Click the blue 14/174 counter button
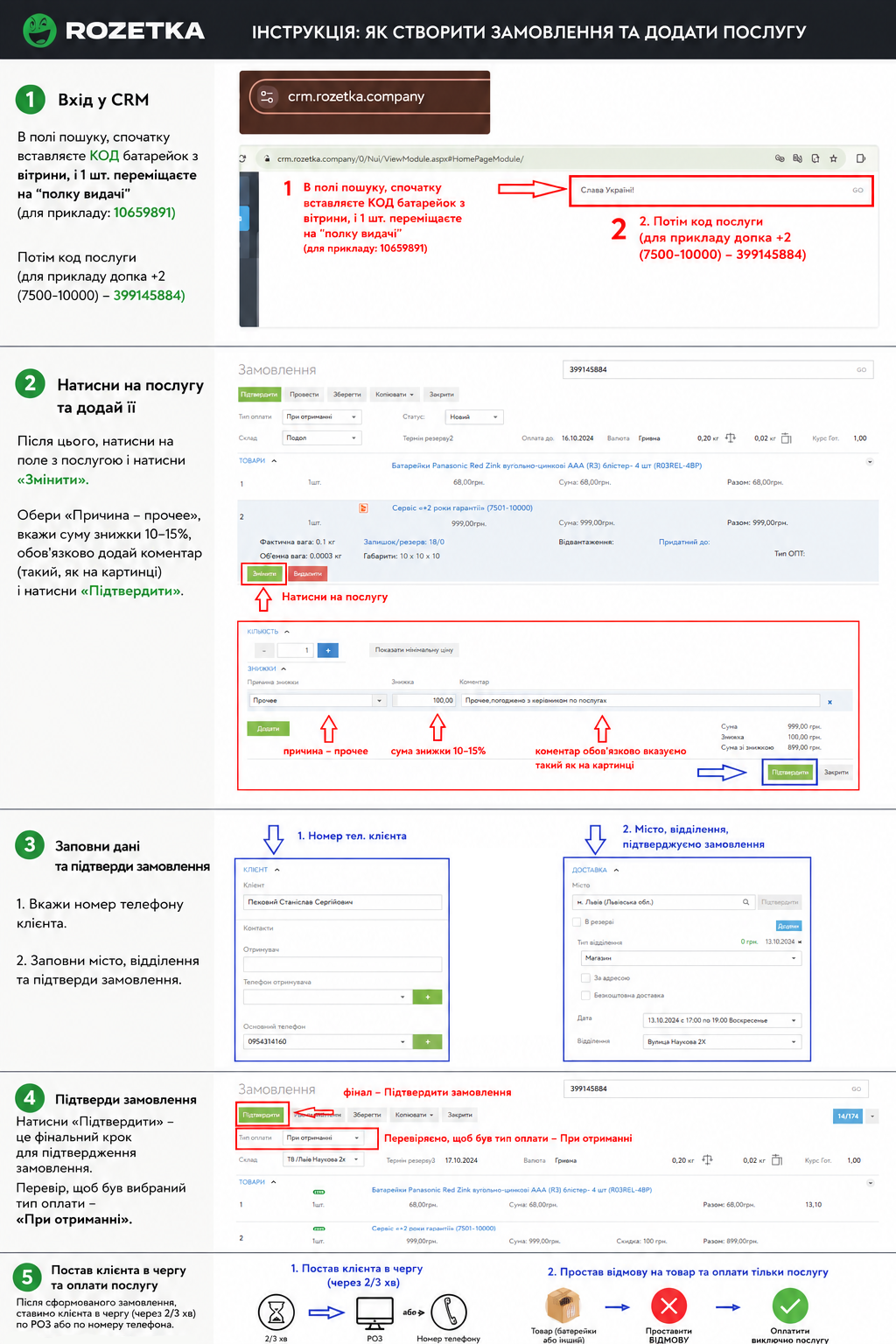The height and width of the screenshot is (1344, 896). [x=848, y=1116]
